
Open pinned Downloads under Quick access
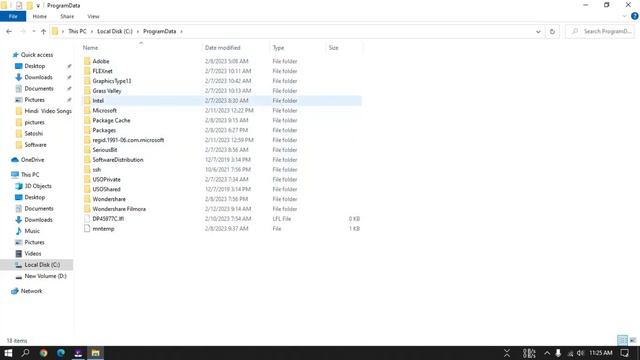38,77
